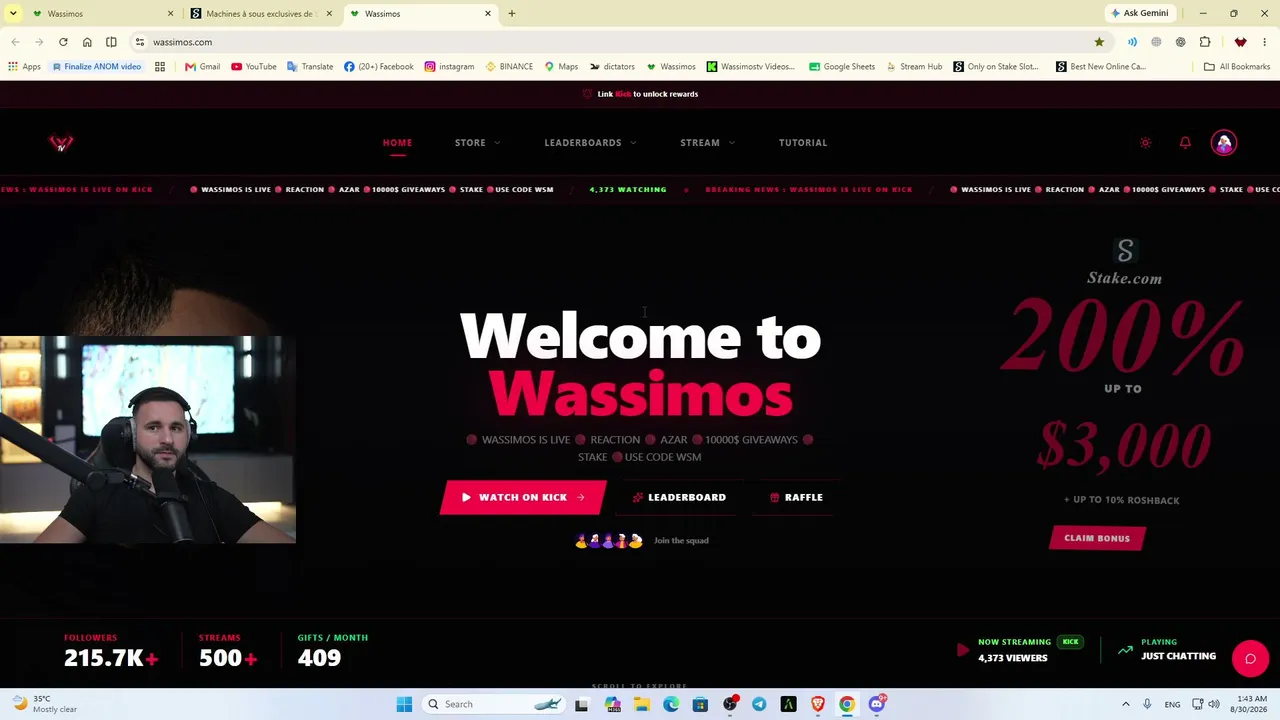The image size is (1280, 720).
Task: Click the CLAIM BONUS button
Action: (1097, 538)
